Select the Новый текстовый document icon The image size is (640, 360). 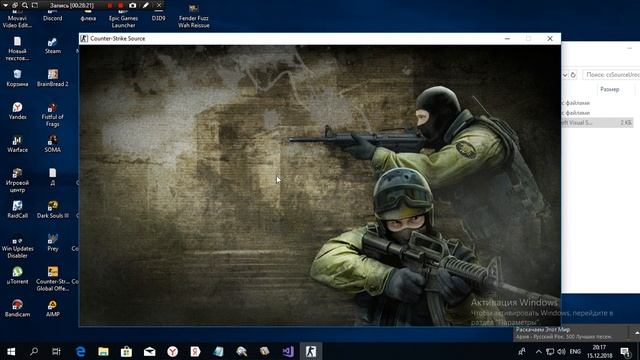(17, 49)
